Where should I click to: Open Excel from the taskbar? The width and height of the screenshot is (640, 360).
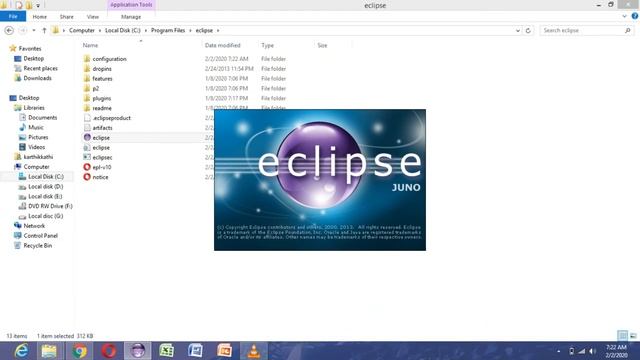[x=166, y=351]
